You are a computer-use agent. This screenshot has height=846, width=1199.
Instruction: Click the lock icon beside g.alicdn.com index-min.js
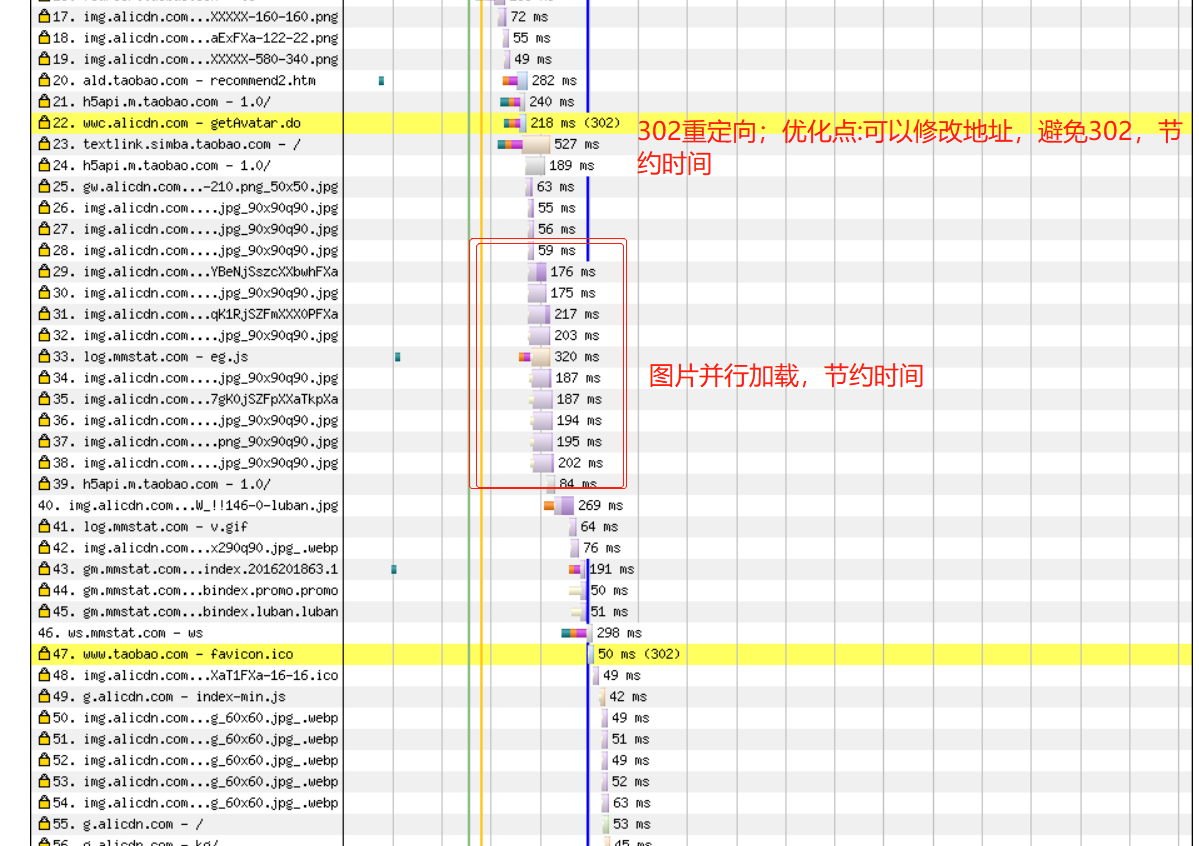pos(44,696)
